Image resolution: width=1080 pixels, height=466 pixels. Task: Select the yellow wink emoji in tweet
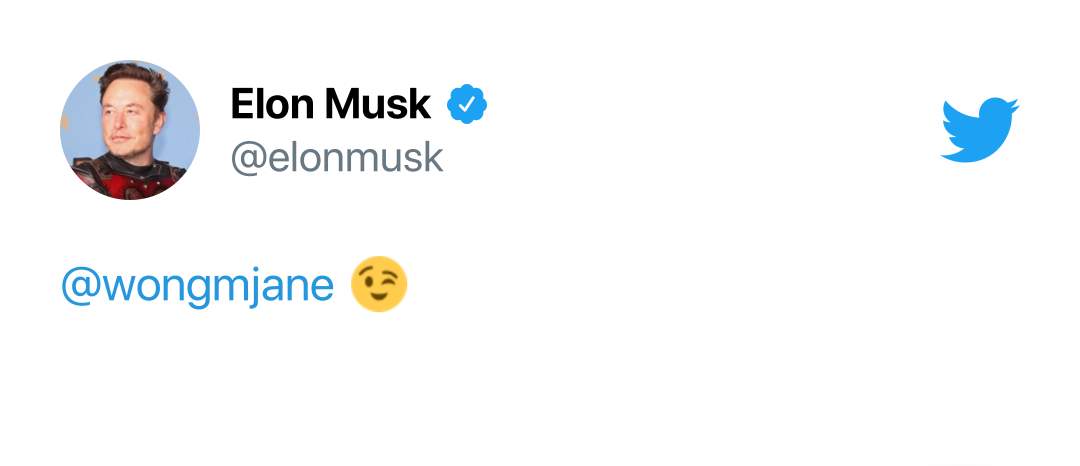379,285
